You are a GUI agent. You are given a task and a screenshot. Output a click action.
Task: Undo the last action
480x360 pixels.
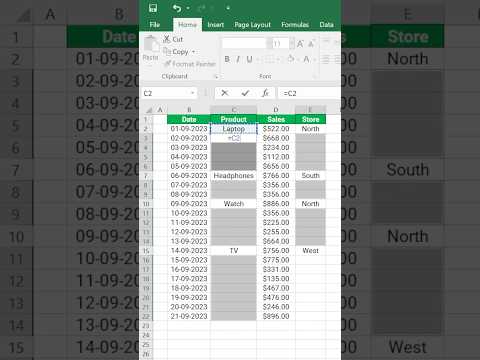click(x=177, y=8)
